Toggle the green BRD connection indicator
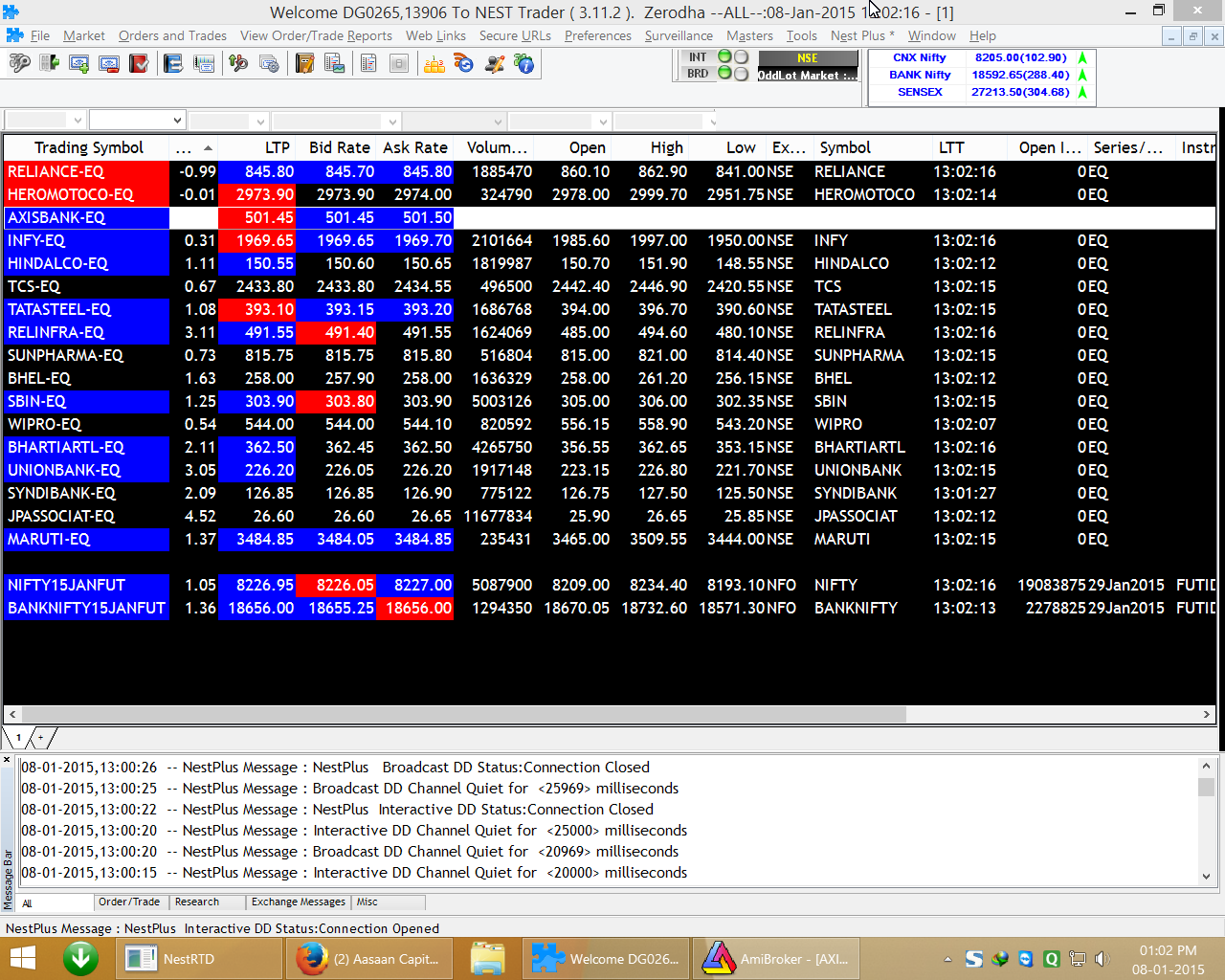Viewport: 1225px width, 980px height. pyautogui.click(x=724, y=74)
